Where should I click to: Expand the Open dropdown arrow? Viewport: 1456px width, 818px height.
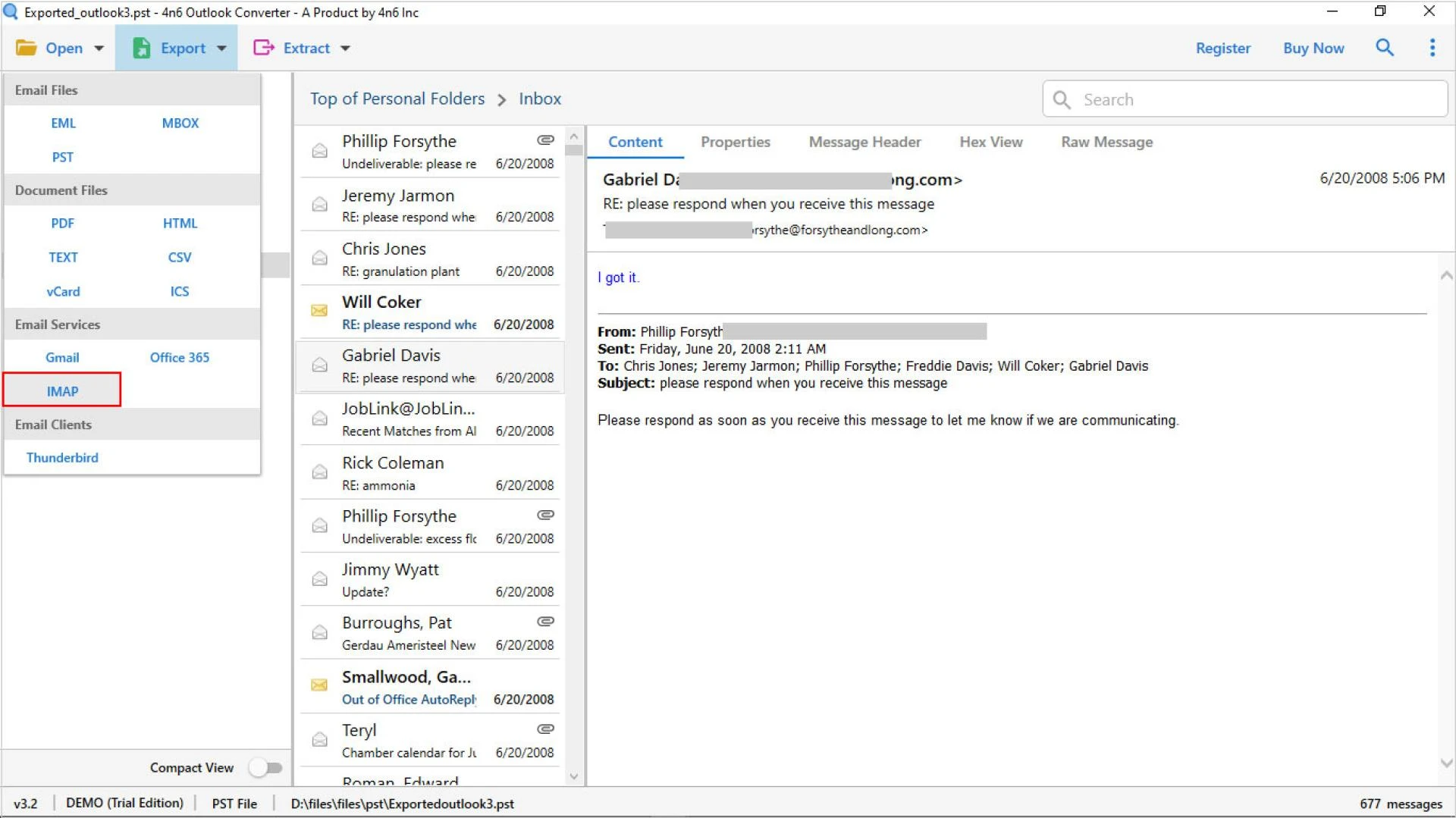click(x=99, y=48)
